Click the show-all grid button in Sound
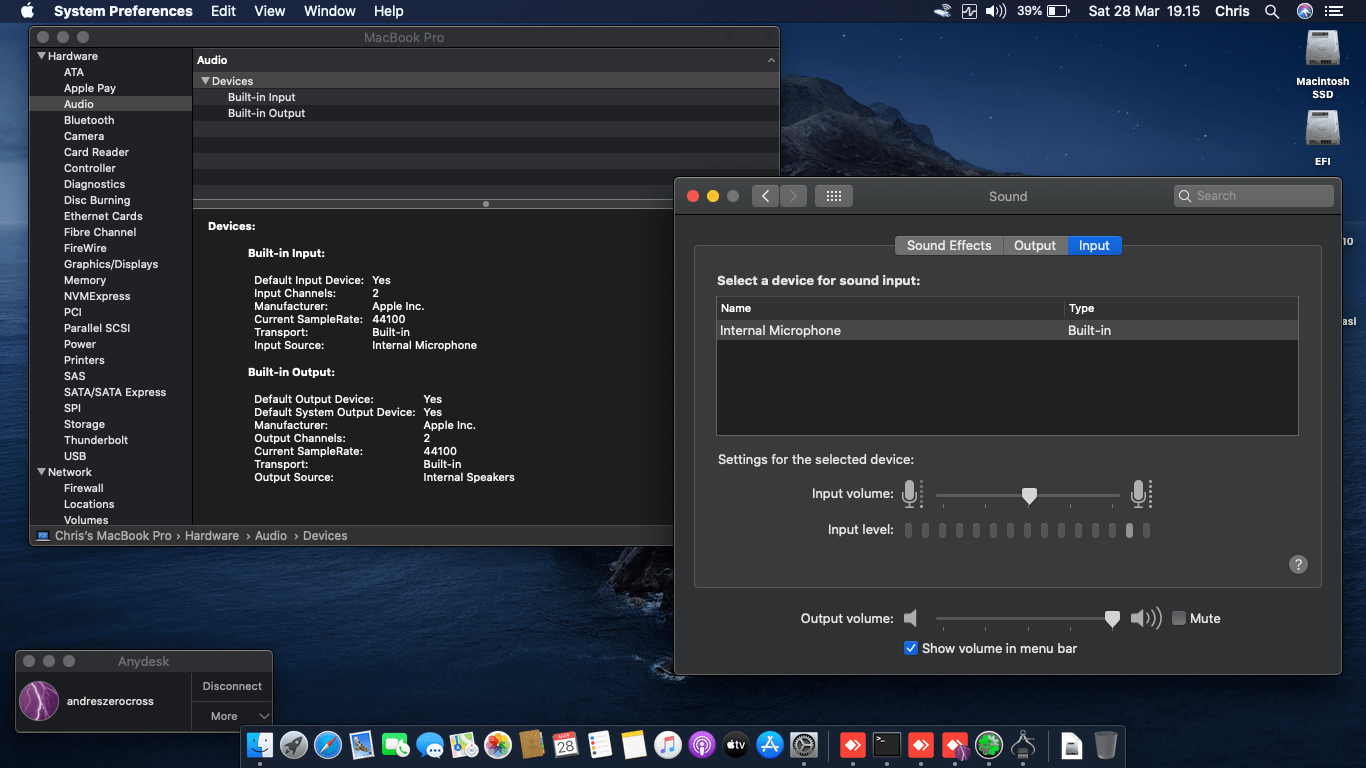 tap(833, 196)
